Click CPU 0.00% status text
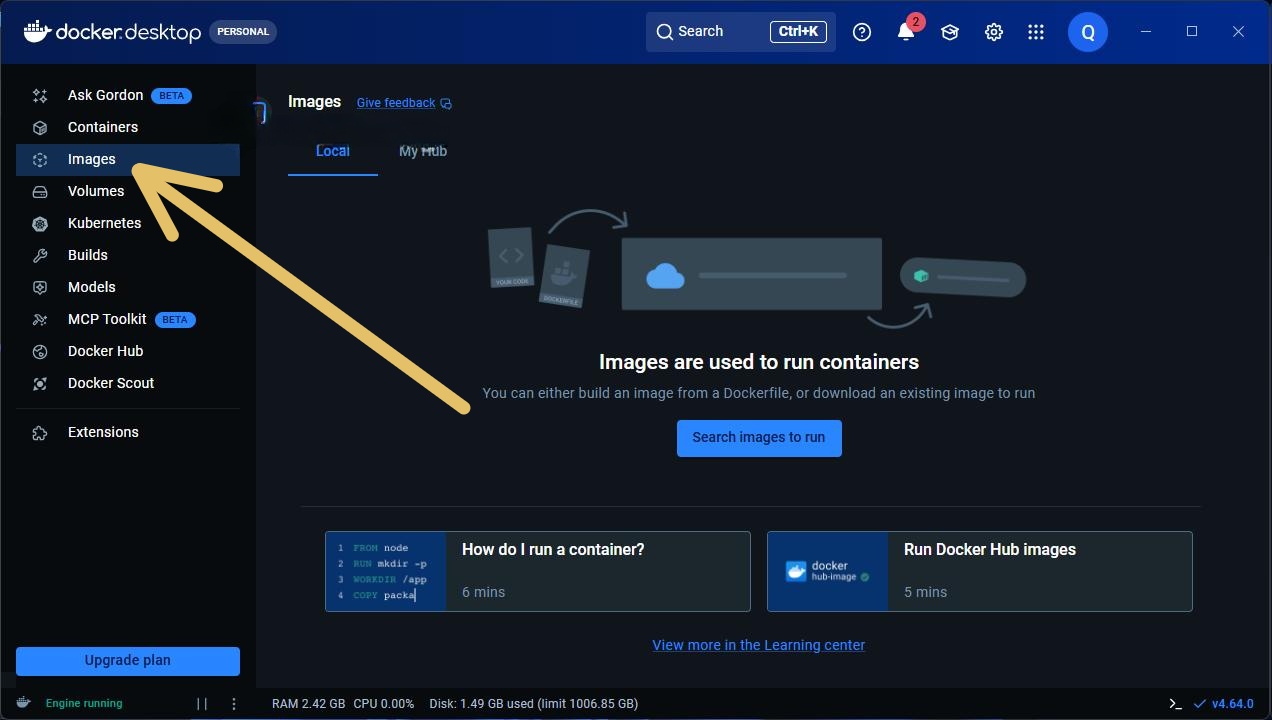This screenshot has width=1272, height=720. [384, 704]
